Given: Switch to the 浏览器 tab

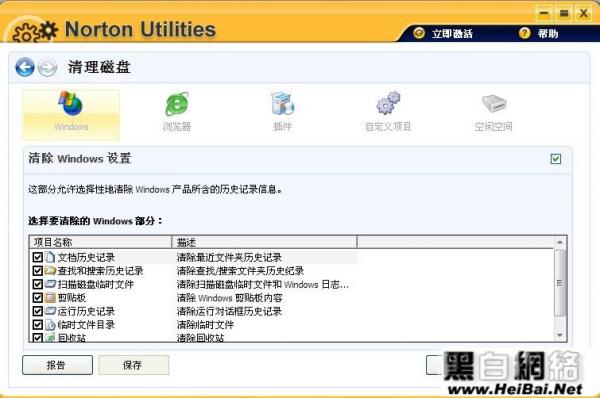Looking at the screenshot, I should click(x=176, y=111).
